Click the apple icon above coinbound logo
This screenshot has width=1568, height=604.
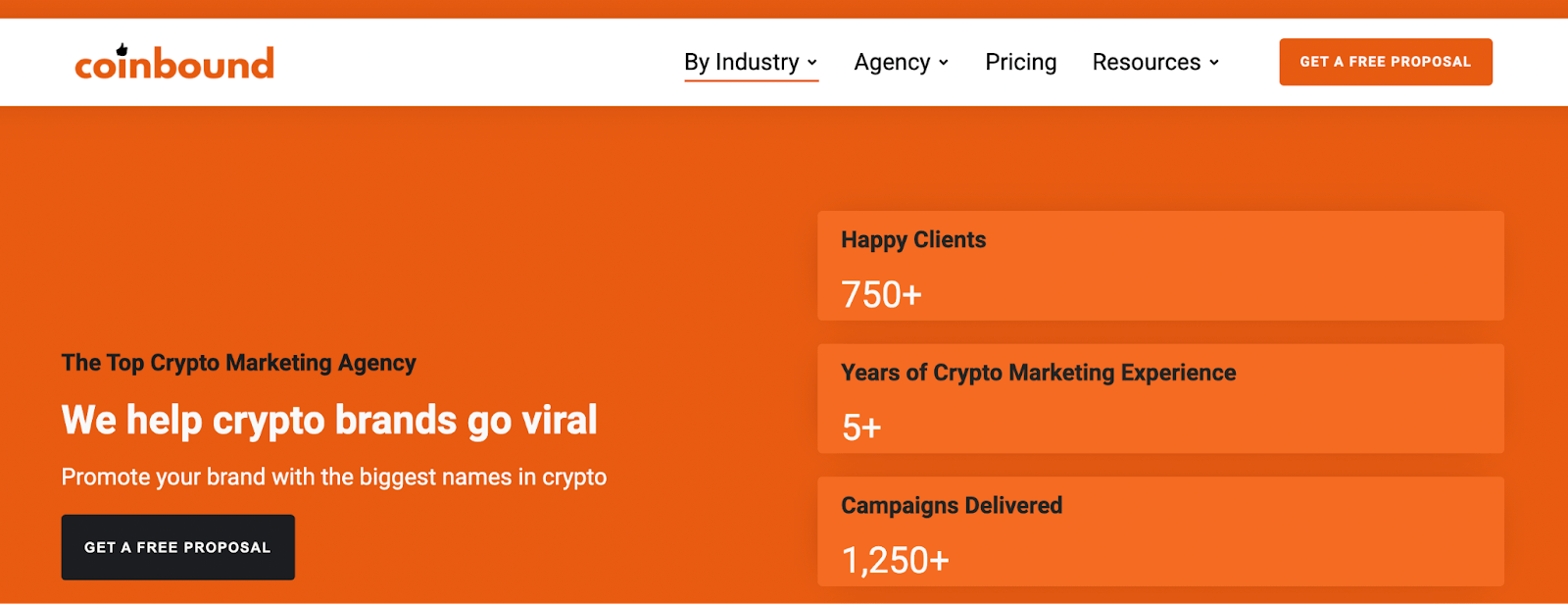point(122,49)
